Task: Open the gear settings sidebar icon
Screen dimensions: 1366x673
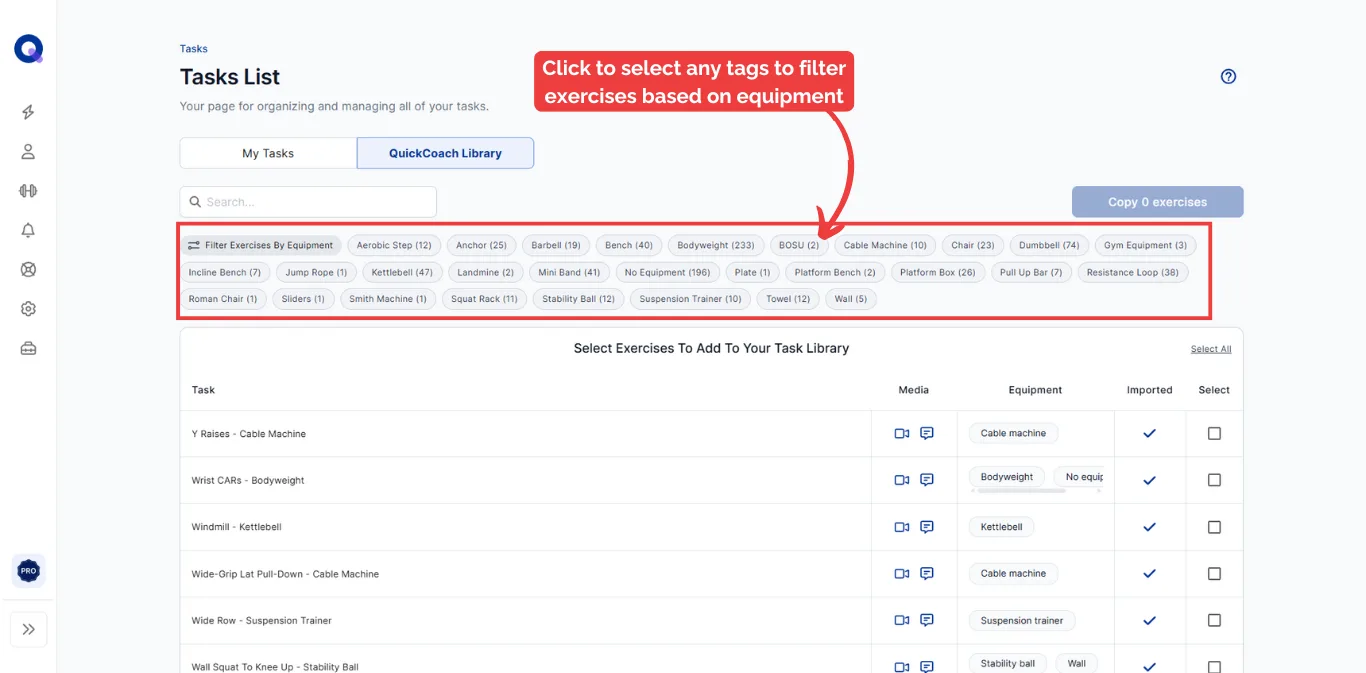Action: click(x=28, y=309)
